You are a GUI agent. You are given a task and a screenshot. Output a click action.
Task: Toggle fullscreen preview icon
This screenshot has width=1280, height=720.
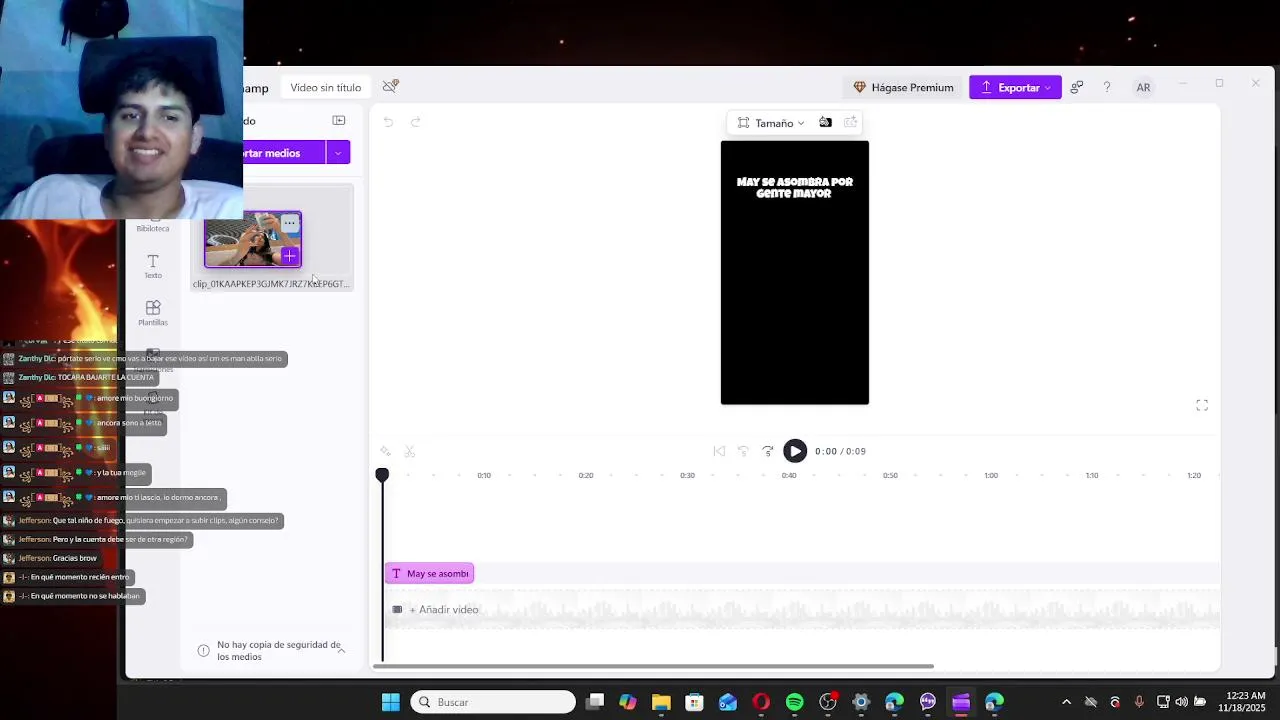point(1202,405)
